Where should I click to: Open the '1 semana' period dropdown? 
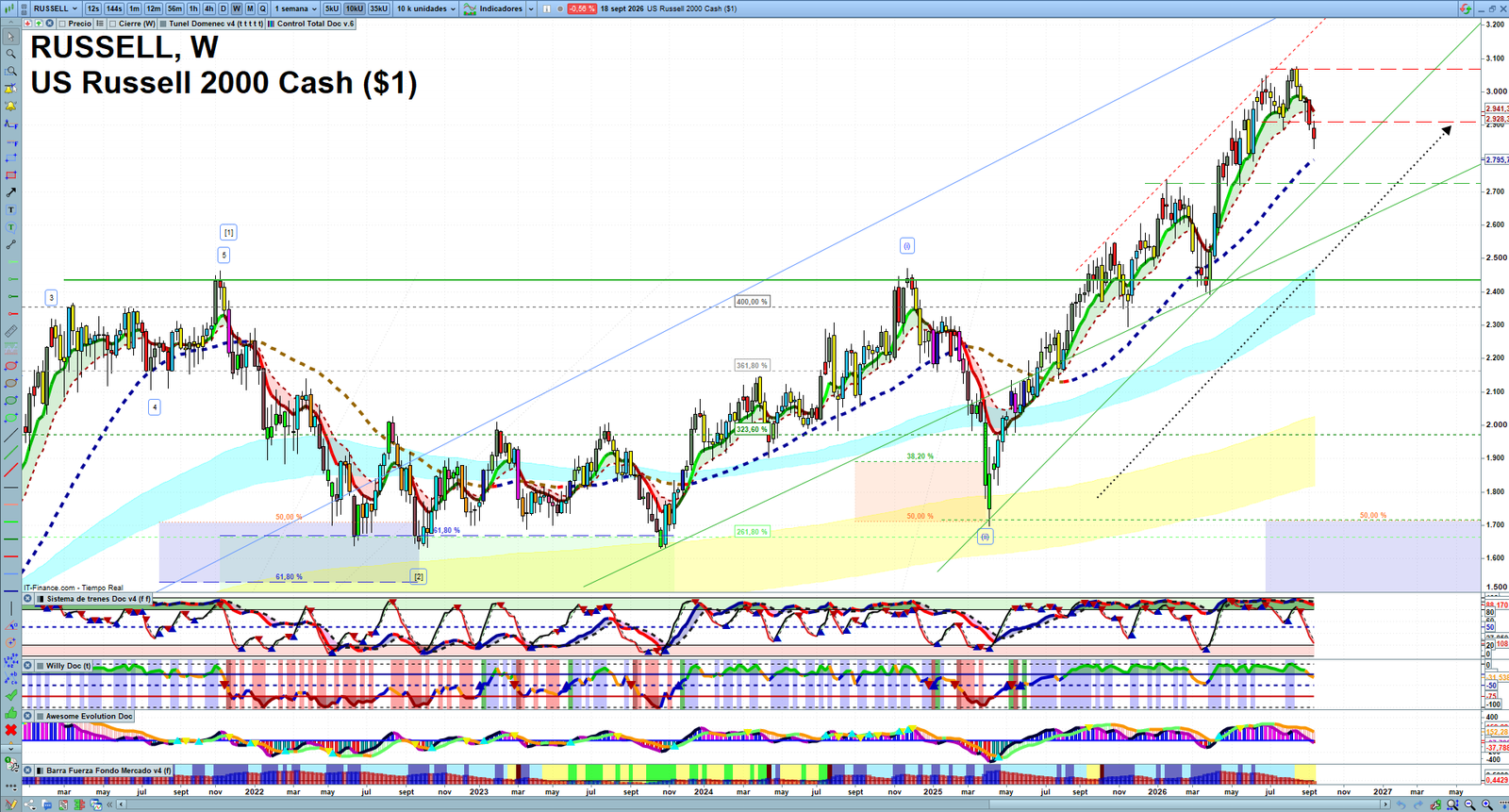295,8
